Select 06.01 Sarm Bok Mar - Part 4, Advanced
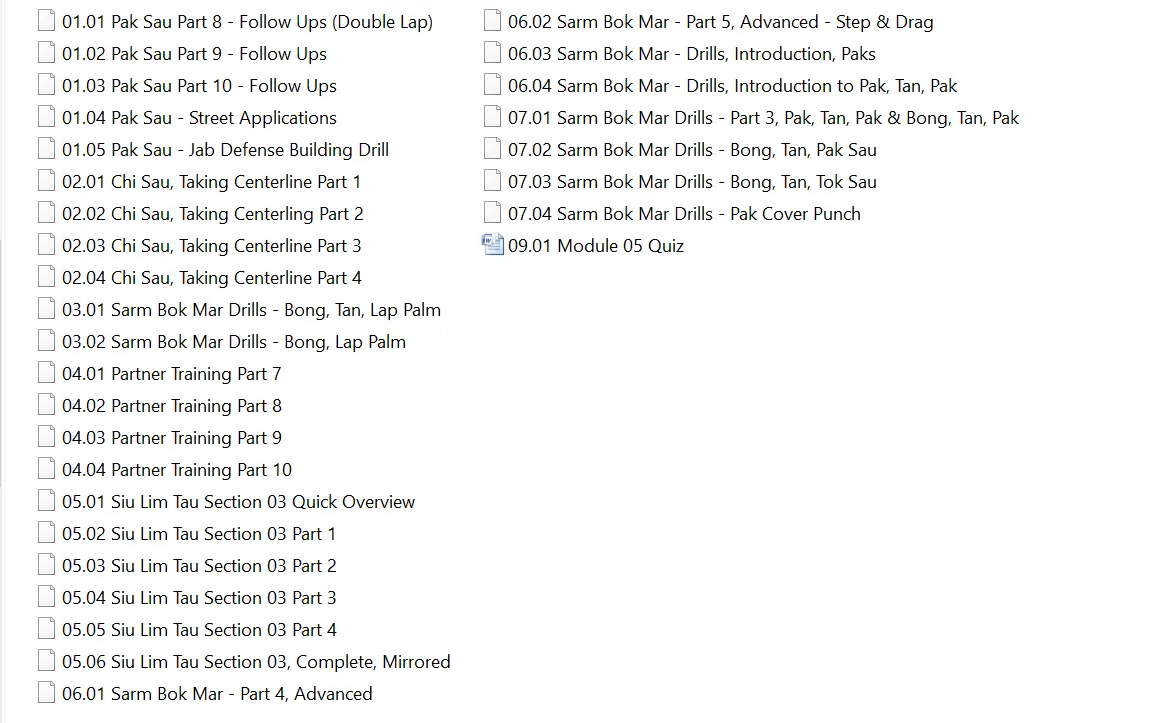This screenshot has height=723, width=1152. click(x=216, y=694)
